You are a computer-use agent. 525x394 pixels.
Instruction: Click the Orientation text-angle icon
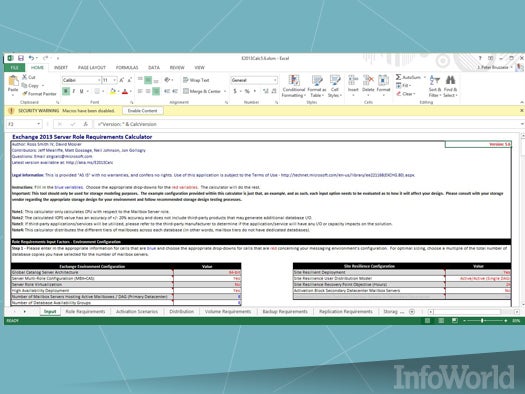pos(167,80)
